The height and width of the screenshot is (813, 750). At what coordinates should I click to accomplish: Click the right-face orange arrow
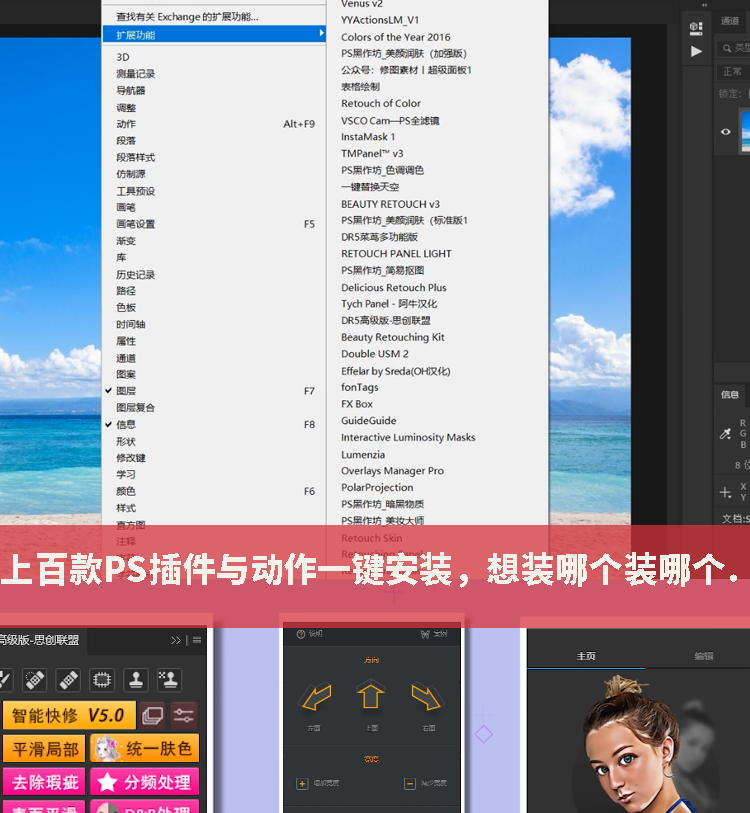point(426,696)
